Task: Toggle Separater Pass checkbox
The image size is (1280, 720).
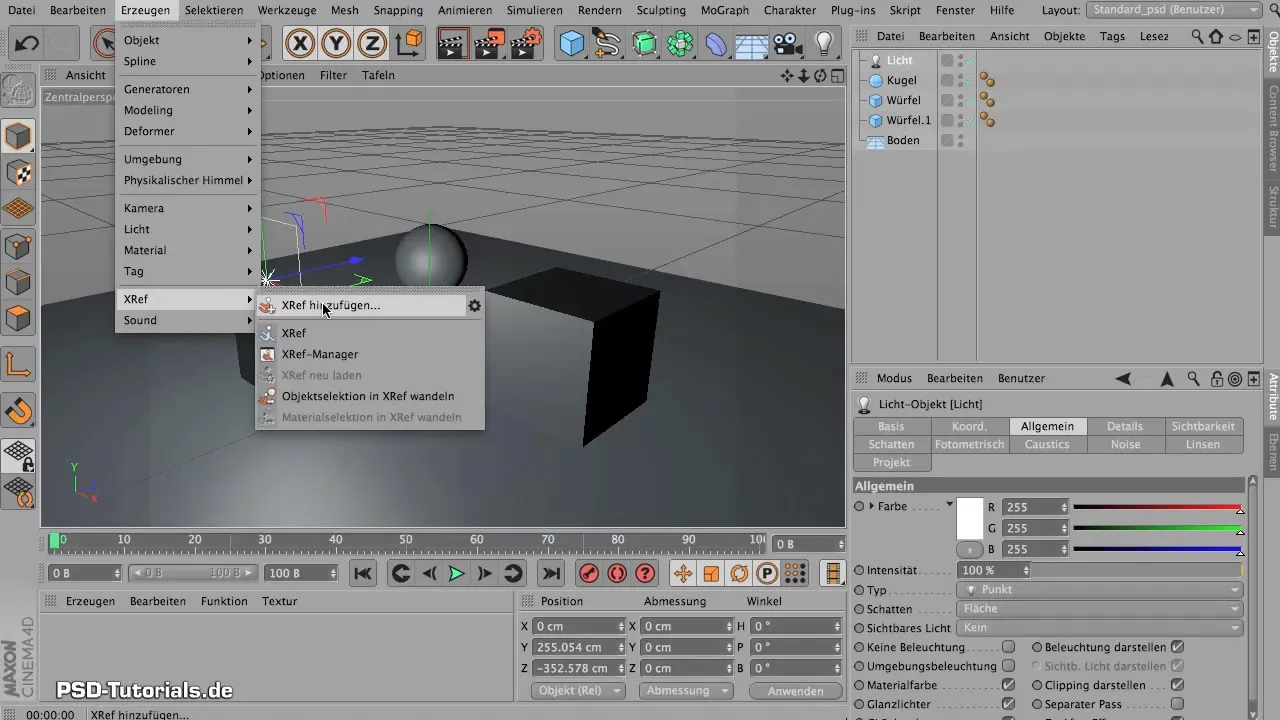Action: click(1177, 704)
